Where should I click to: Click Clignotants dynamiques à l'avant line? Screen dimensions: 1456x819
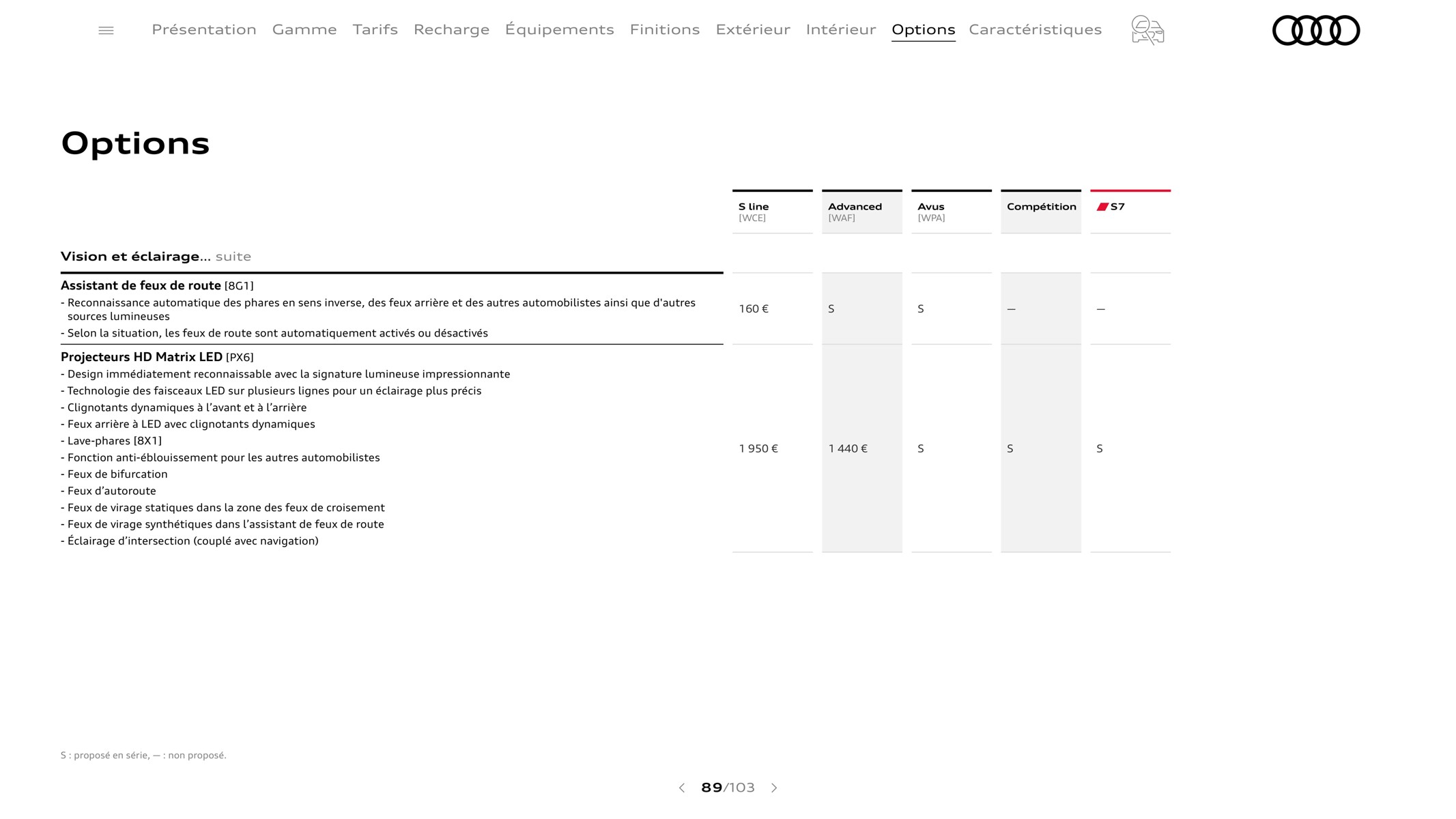point(184,407)
